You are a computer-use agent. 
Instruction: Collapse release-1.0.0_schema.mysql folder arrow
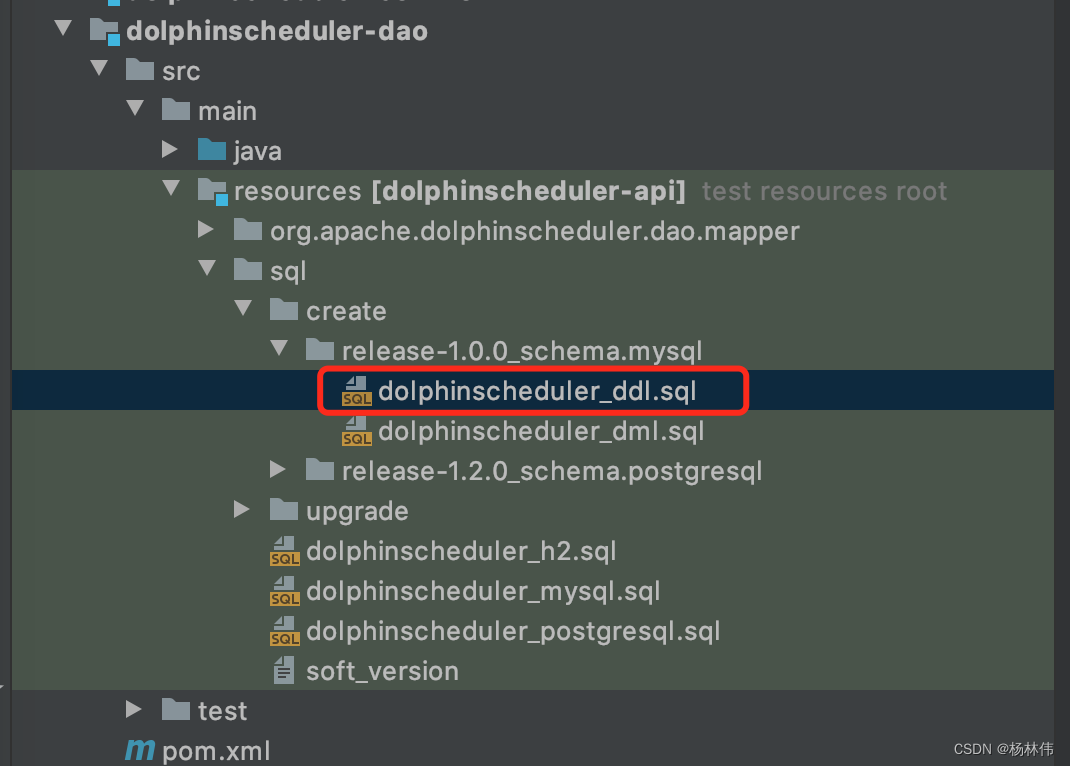pos(279,348)
